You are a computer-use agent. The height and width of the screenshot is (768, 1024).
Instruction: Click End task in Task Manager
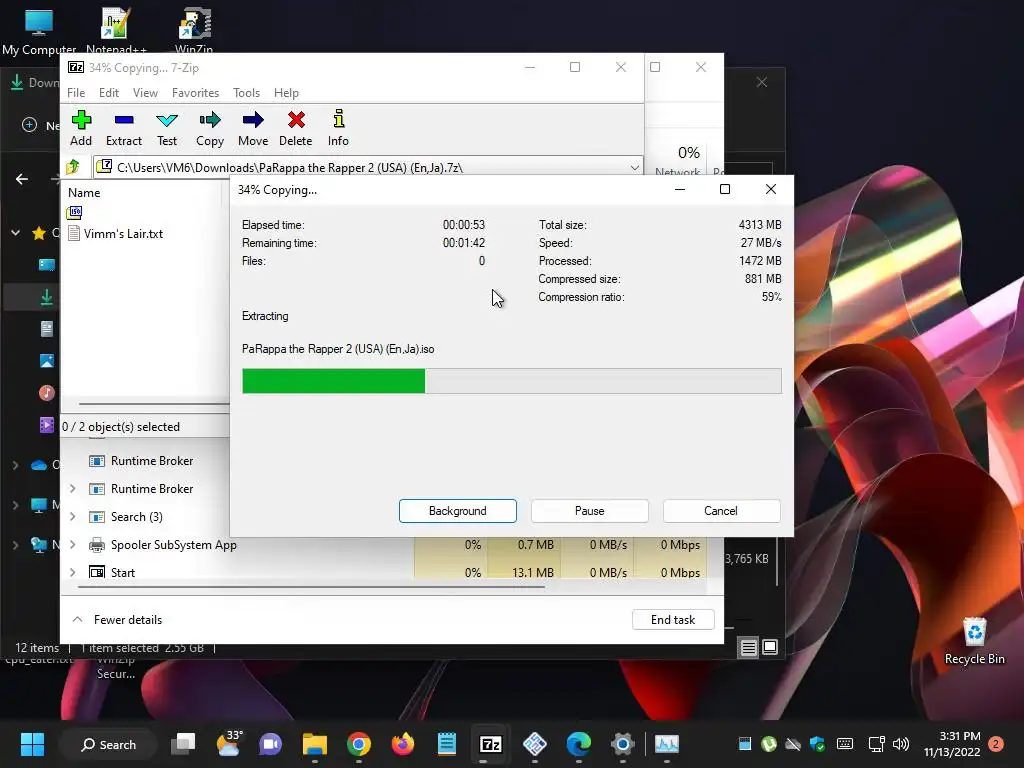673,620
